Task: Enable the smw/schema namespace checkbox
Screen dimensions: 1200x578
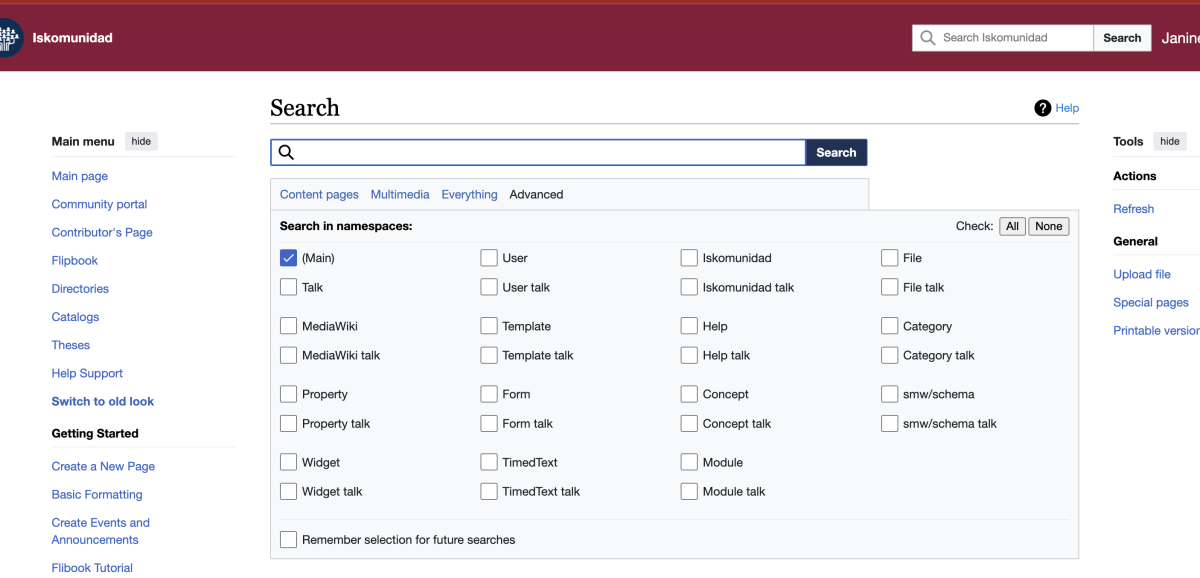Action: pos(889,394)
